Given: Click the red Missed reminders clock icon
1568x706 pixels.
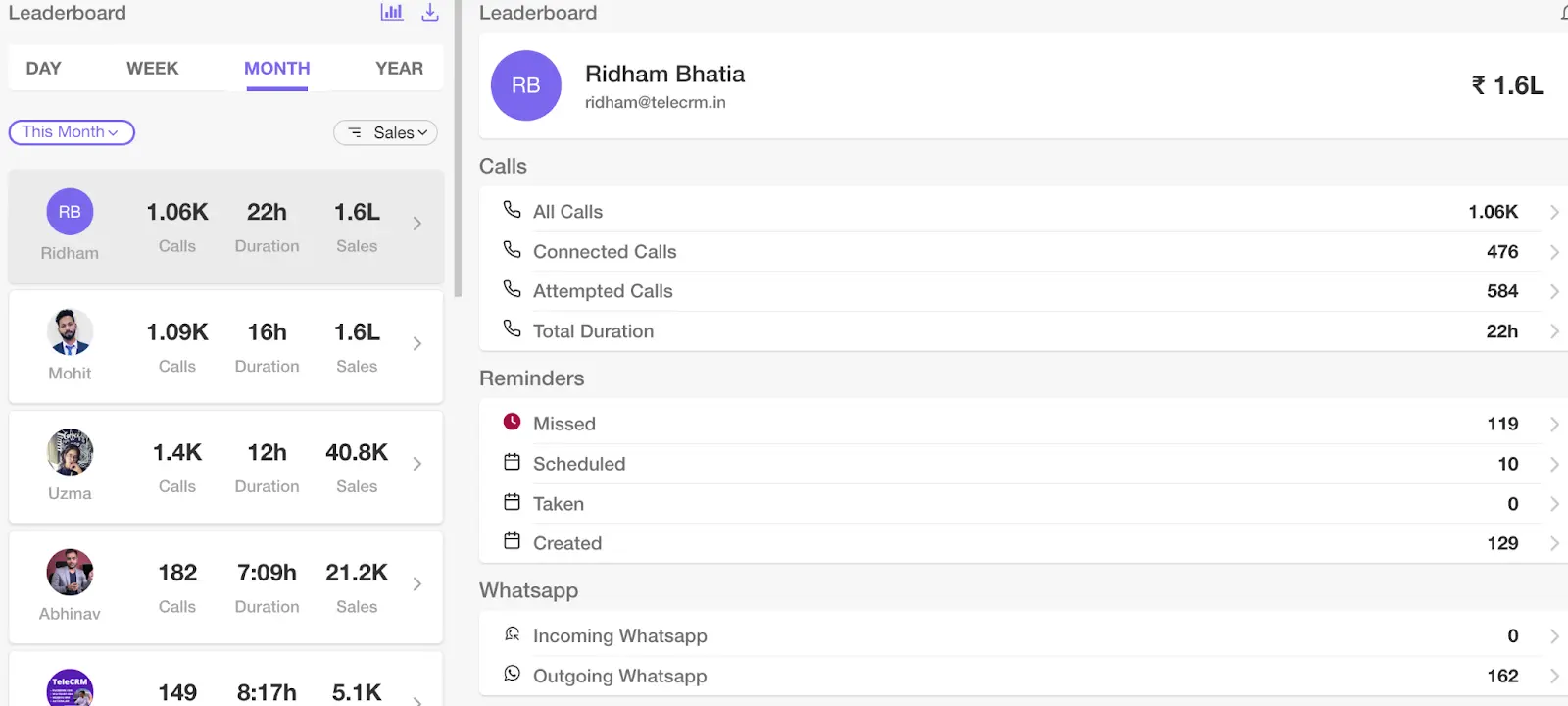Looking at the screenshot, I should click(512, 422).
